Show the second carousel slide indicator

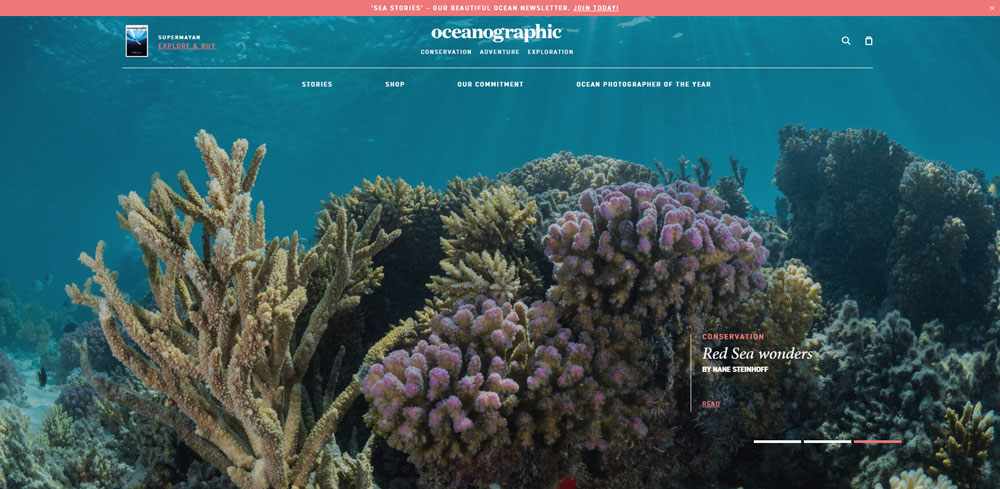[827, 441]
